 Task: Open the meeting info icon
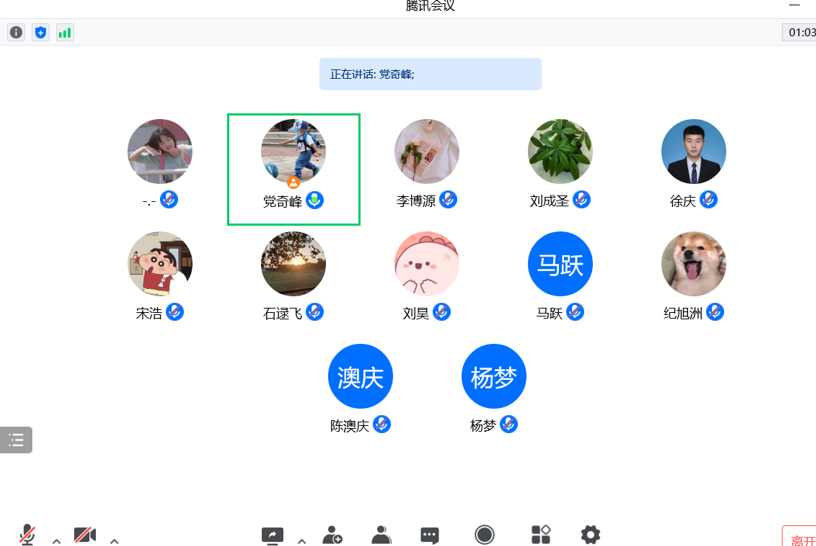[x=16, y=32]
